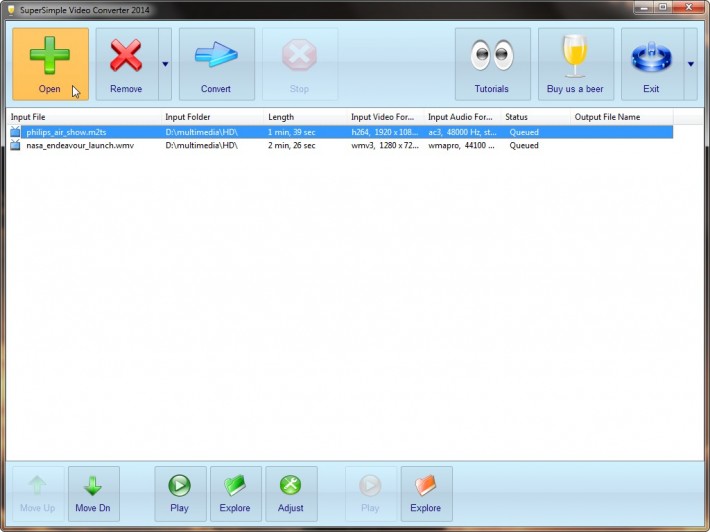This screenshot has width=710, height=532.
Task: Explore output folder with orange folder icon
Action: click(x=427, y=494)
